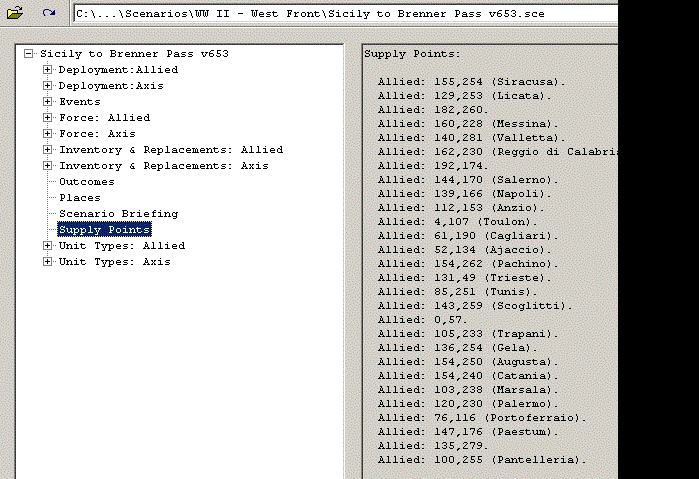Expand the Force: Axis node
699x479 pixels.
tap(47, 134)
